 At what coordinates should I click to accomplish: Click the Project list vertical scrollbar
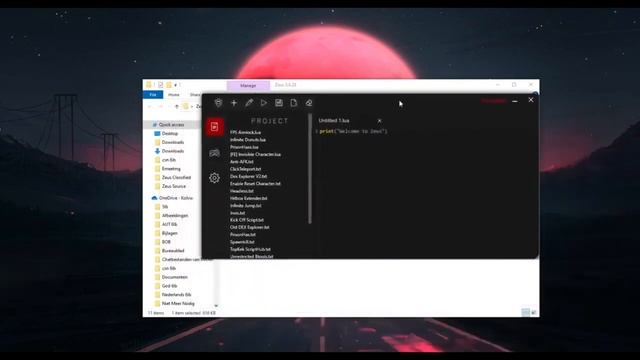point(310,169)
